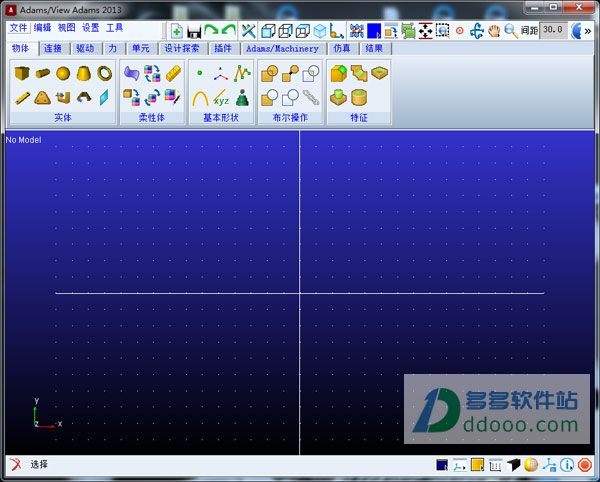Activate the hand Pan tool
The height and width of the screenshot is (482, 600).
click(x=494, y=31)
